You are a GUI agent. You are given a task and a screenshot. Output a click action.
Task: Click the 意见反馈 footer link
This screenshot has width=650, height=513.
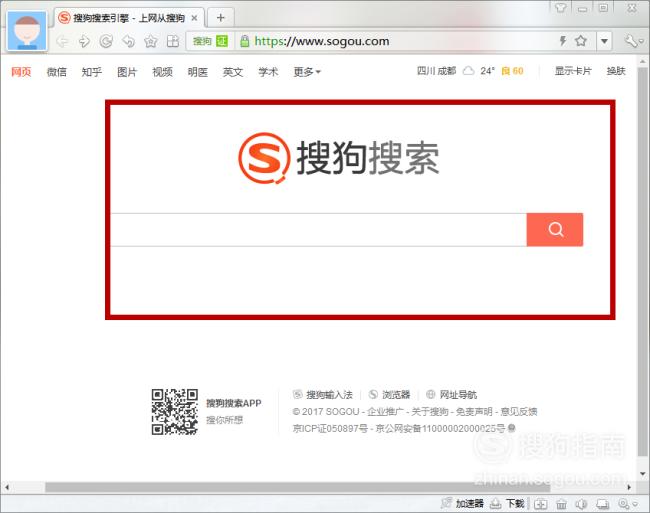519,411
